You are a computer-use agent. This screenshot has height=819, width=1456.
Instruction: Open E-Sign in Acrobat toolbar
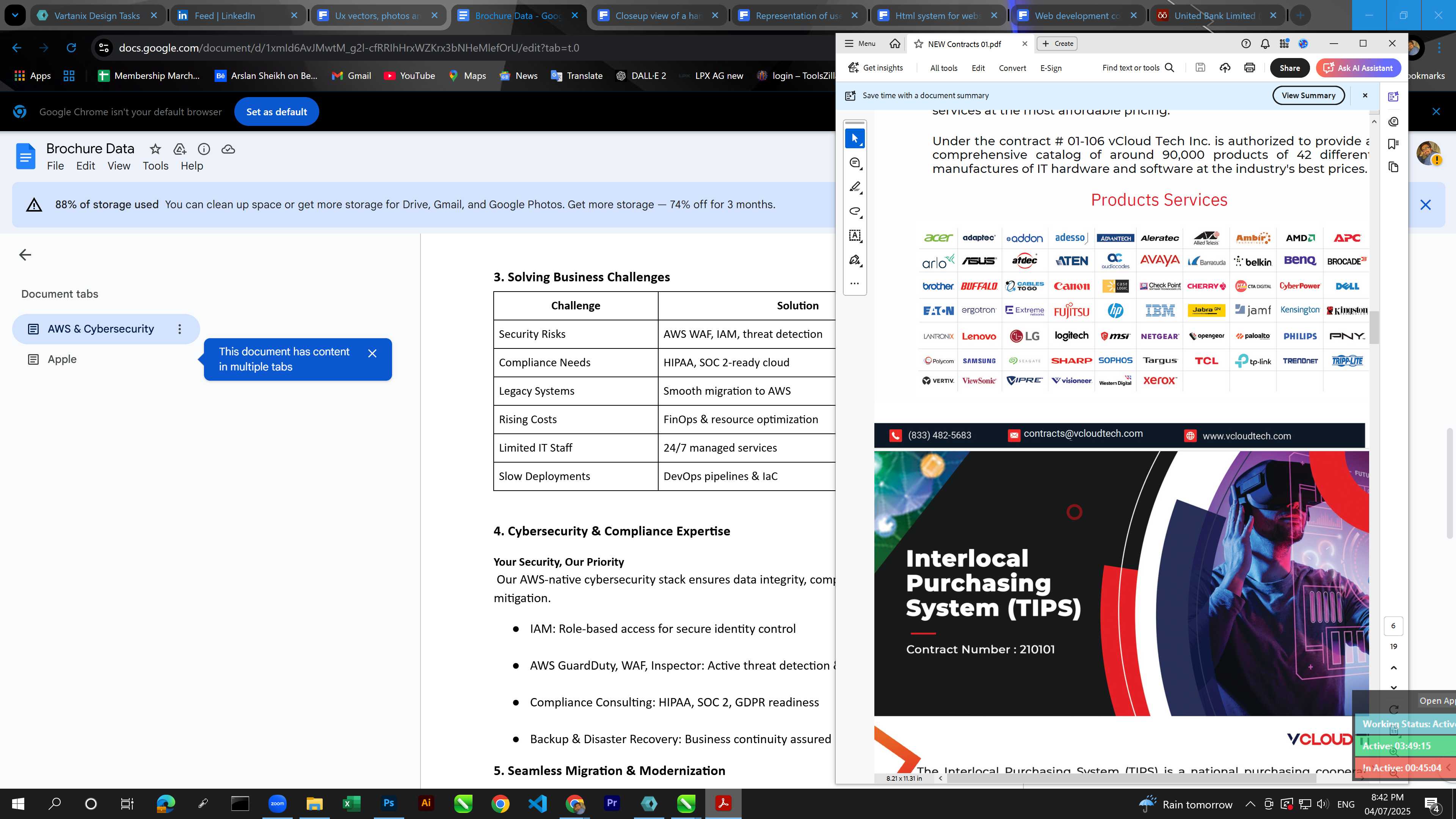1051,68
